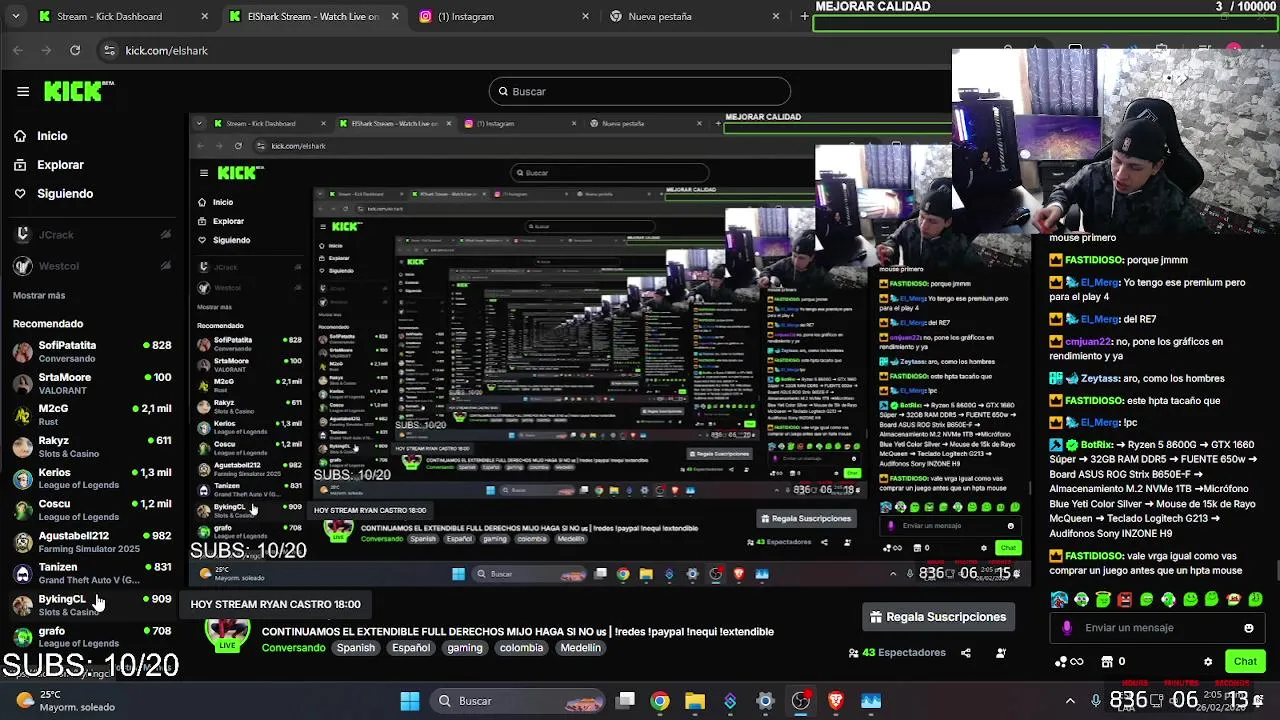Screen dimensions: 1280x720
Task: Open Kerios League of Legends channel
Action: pyautogui.click(x=90, y=478)
